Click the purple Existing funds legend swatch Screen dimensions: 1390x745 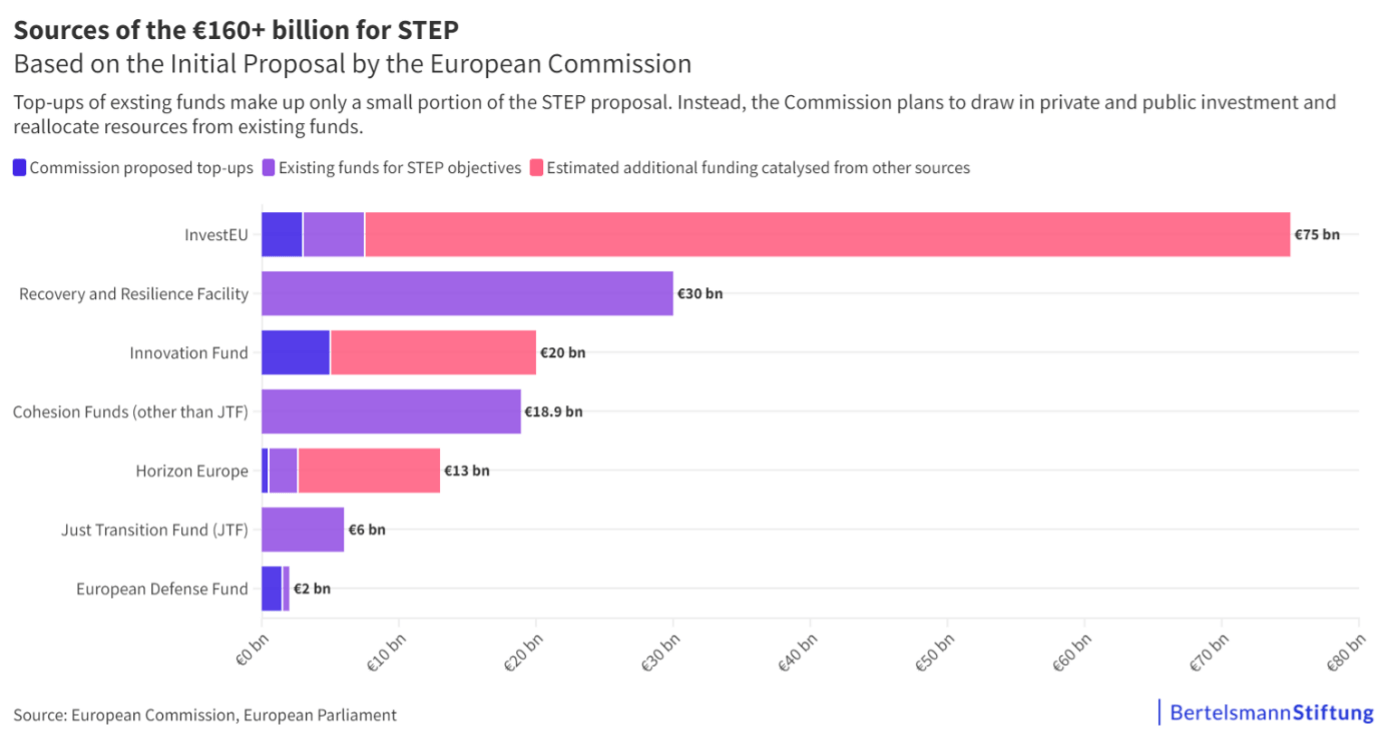pyautogui.click(x=269, y=168)
